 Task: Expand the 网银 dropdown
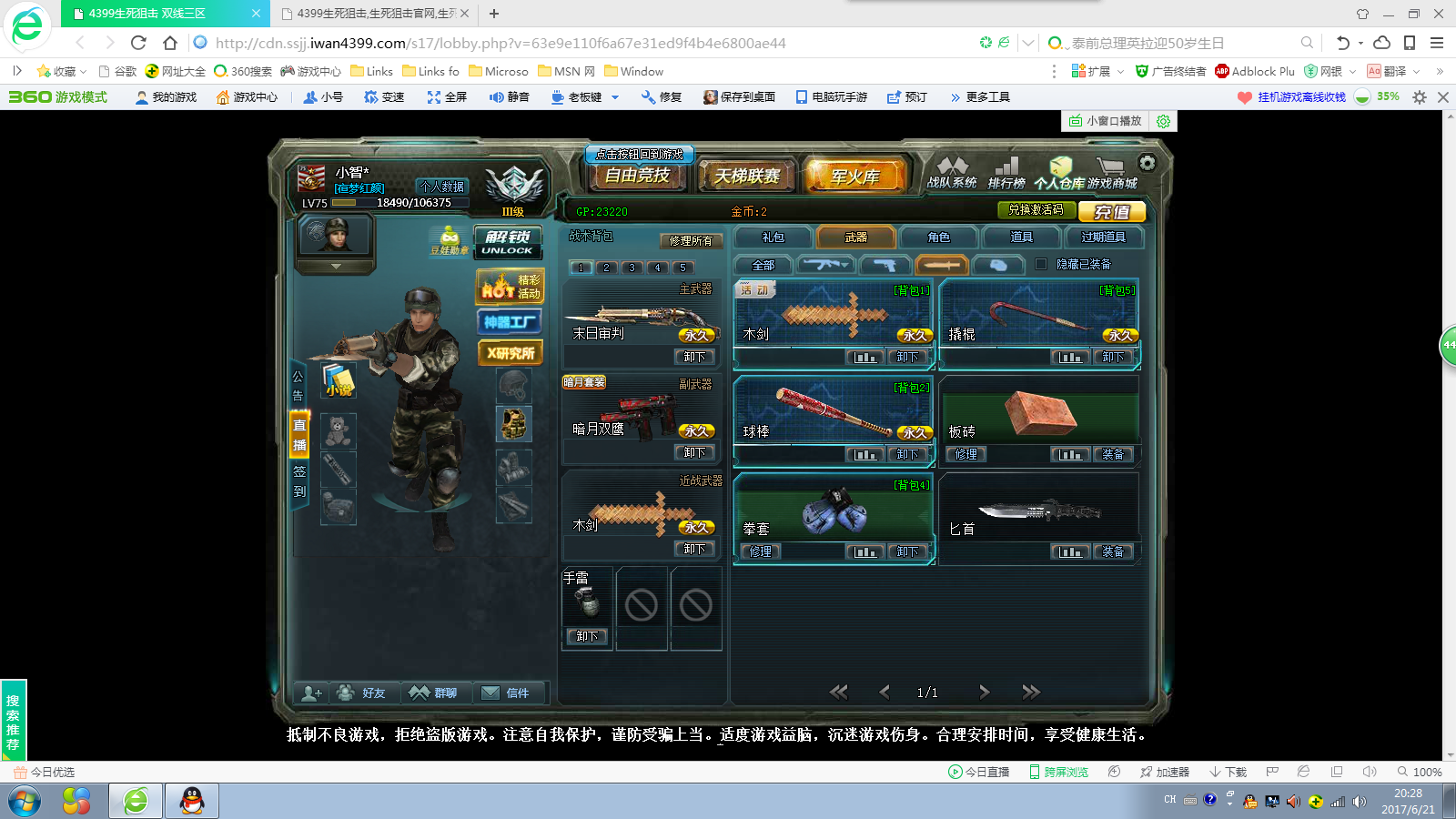tap(1352, 72)
